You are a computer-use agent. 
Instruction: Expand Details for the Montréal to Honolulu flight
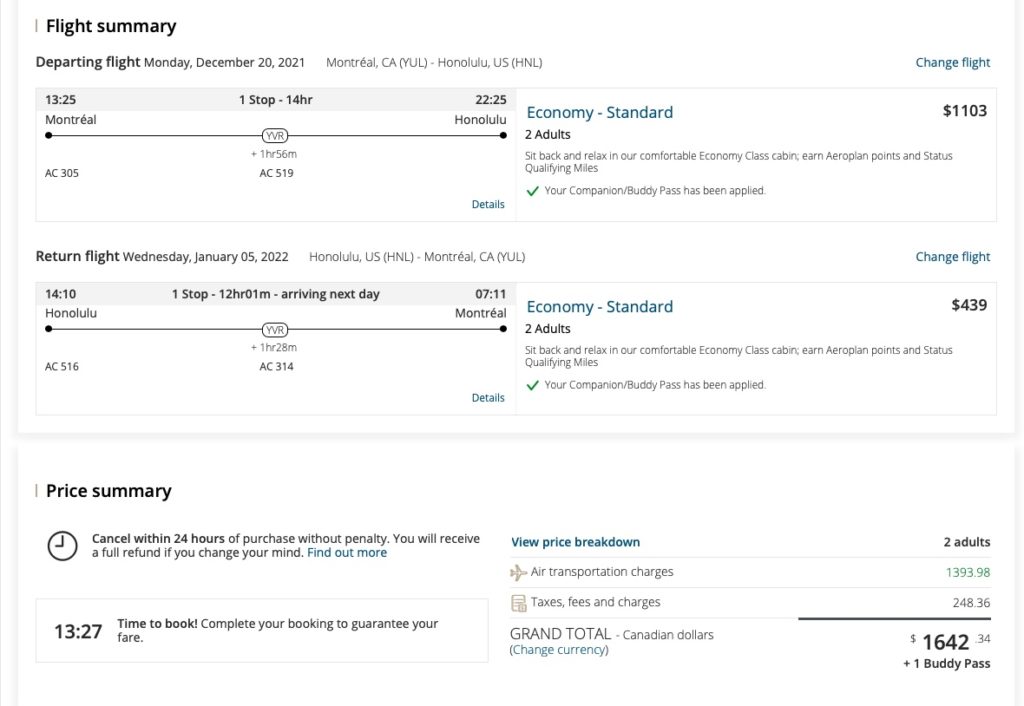click(x=488, y=204)
